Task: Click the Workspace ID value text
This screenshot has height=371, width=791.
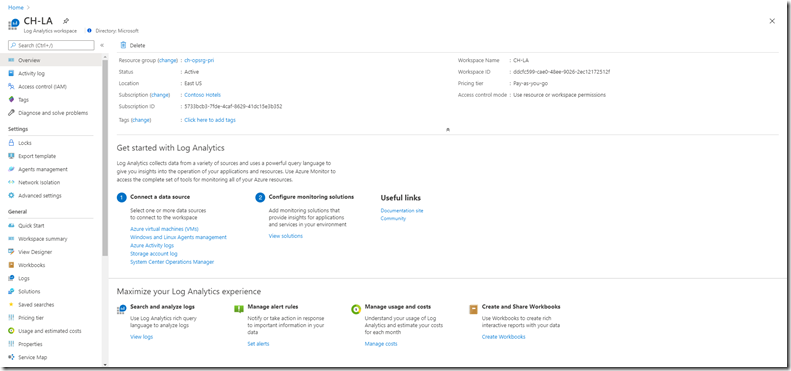Action: (x=561, y=72)
